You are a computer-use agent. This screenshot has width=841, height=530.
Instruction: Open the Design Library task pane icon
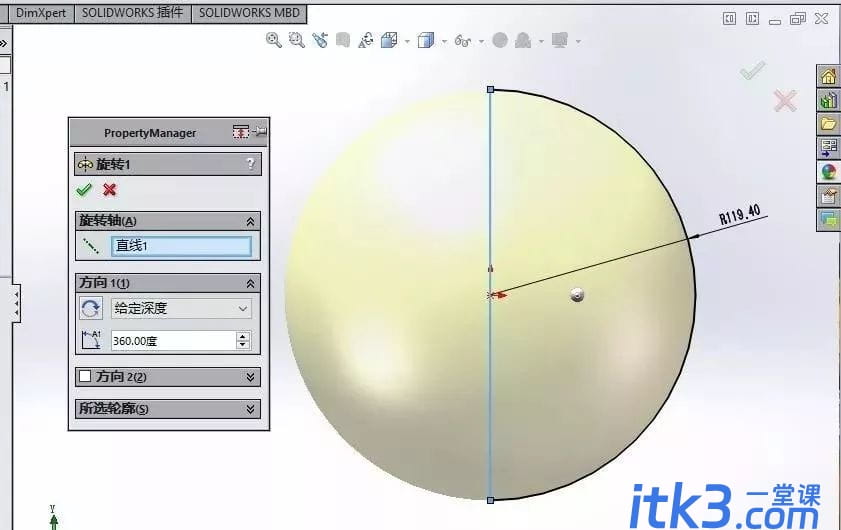tap(829, 100)
